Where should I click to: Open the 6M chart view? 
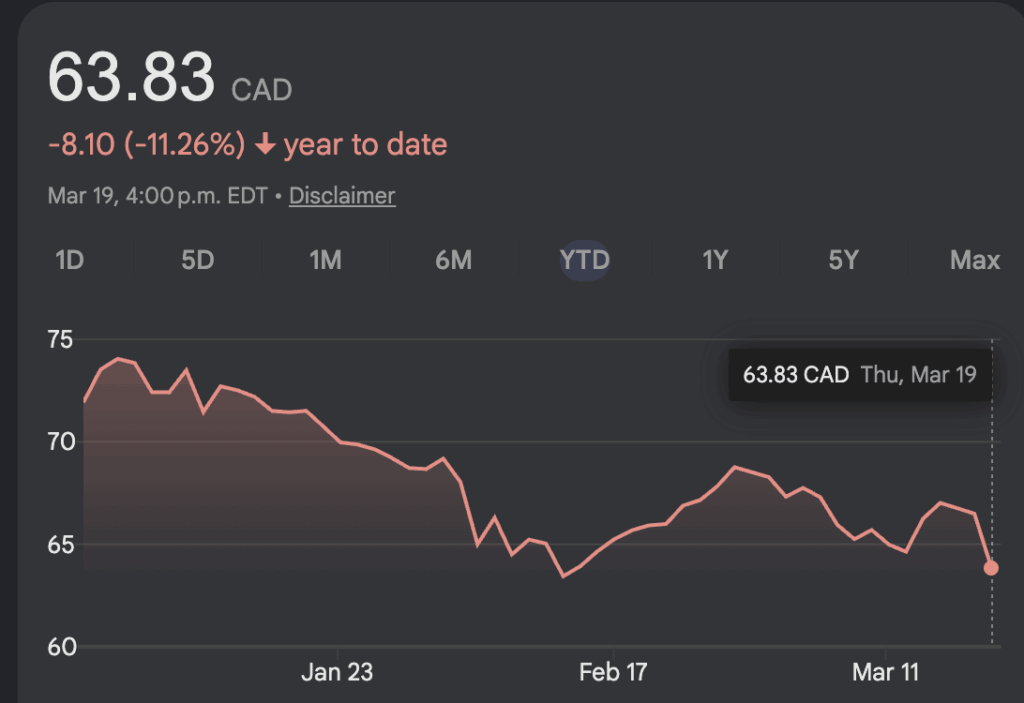coord(453,260)
